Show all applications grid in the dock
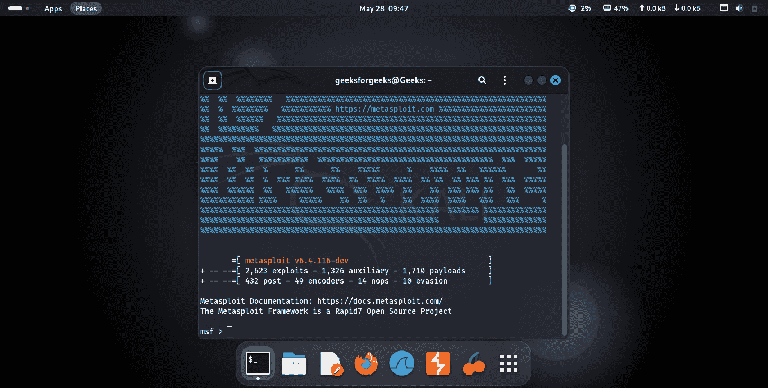This screenshot has width=768, height=388. pos(508,364)
